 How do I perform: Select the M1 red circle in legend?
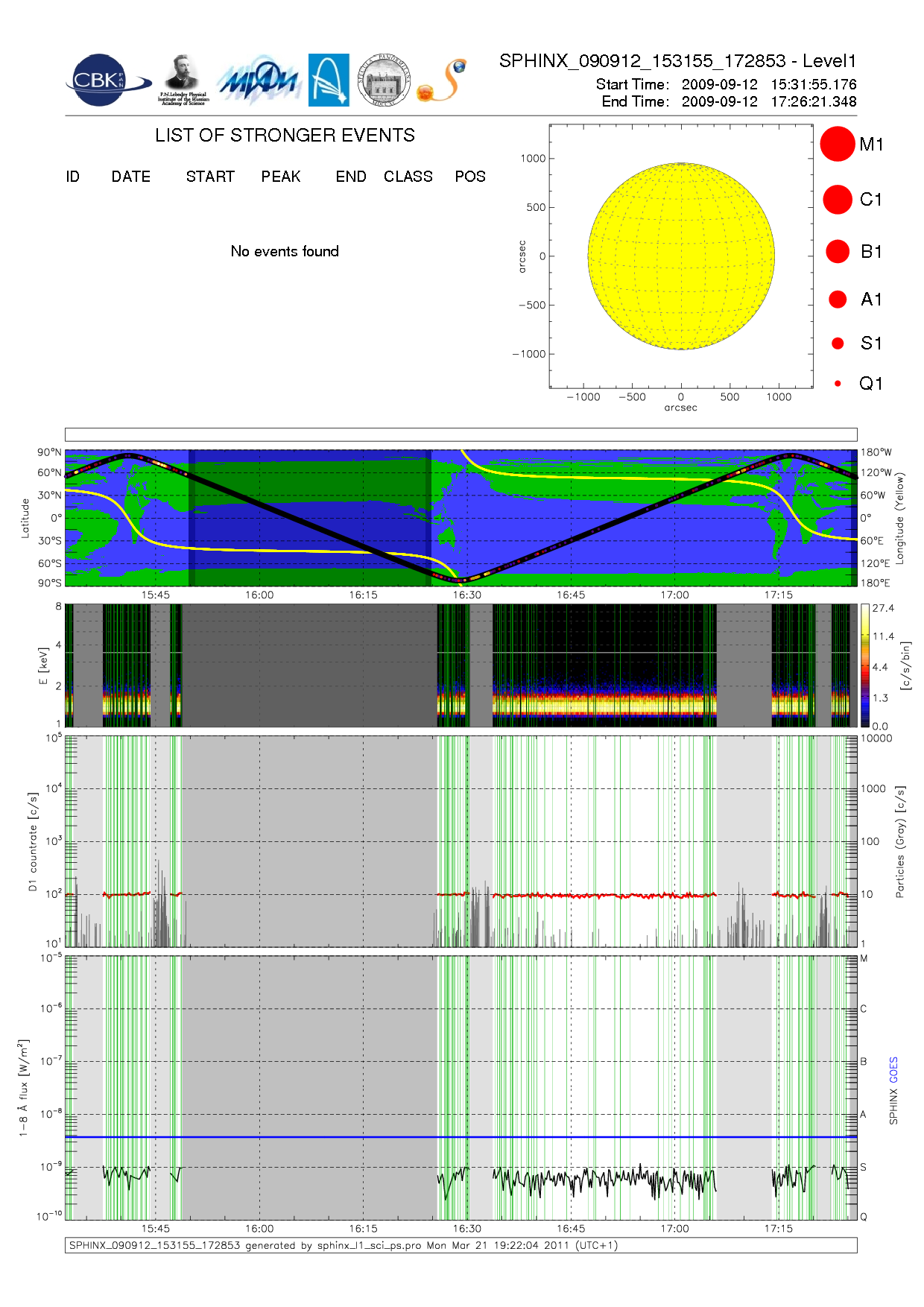point(837,144)
